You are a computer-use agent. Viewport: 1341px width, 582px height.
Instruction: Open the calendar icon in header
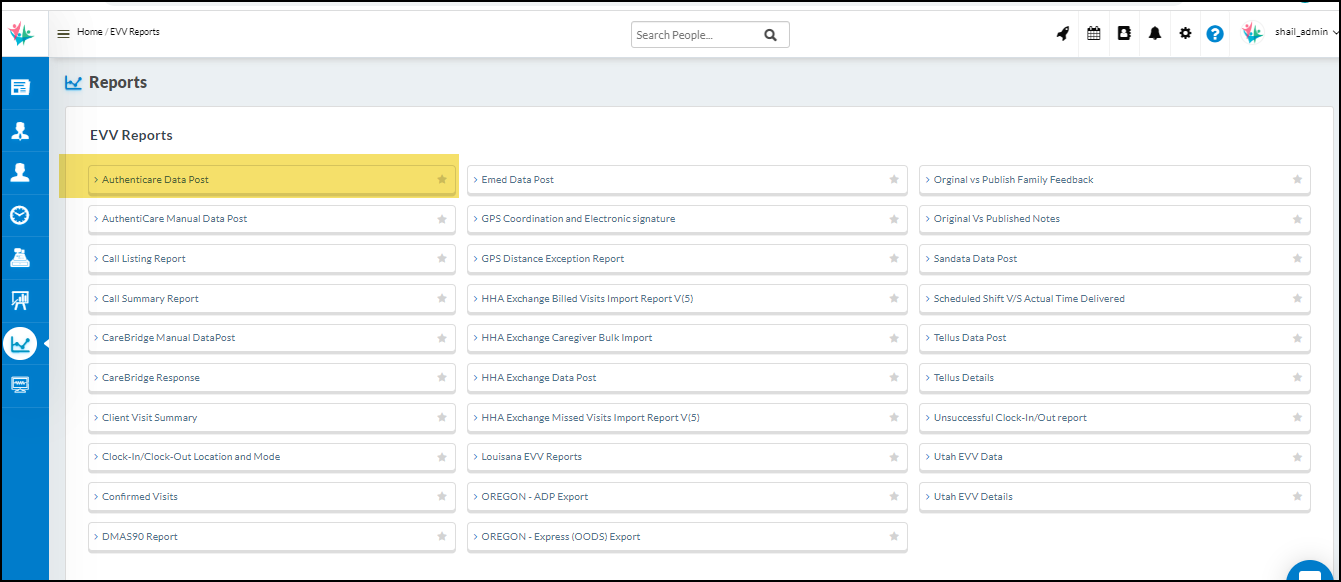coord(1093,33)
